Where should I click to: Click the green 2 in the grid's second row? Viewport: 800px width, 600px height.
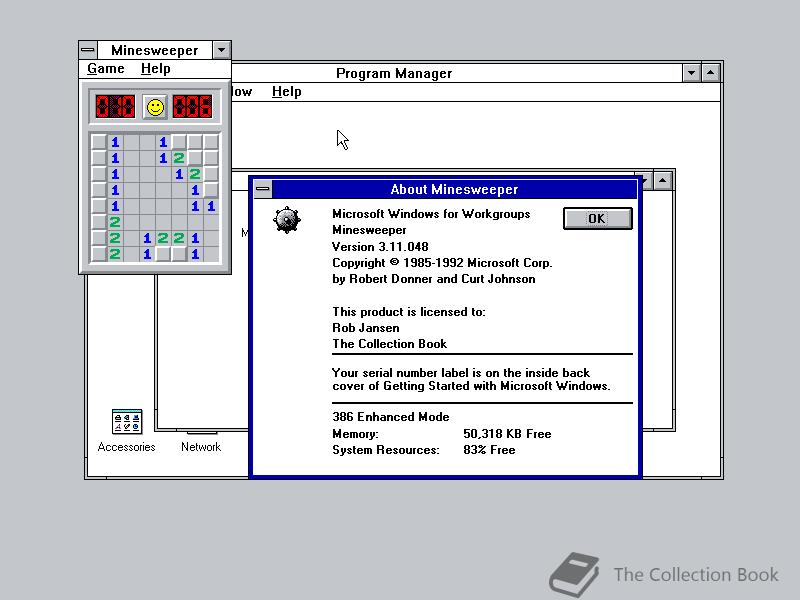point(179,158)
